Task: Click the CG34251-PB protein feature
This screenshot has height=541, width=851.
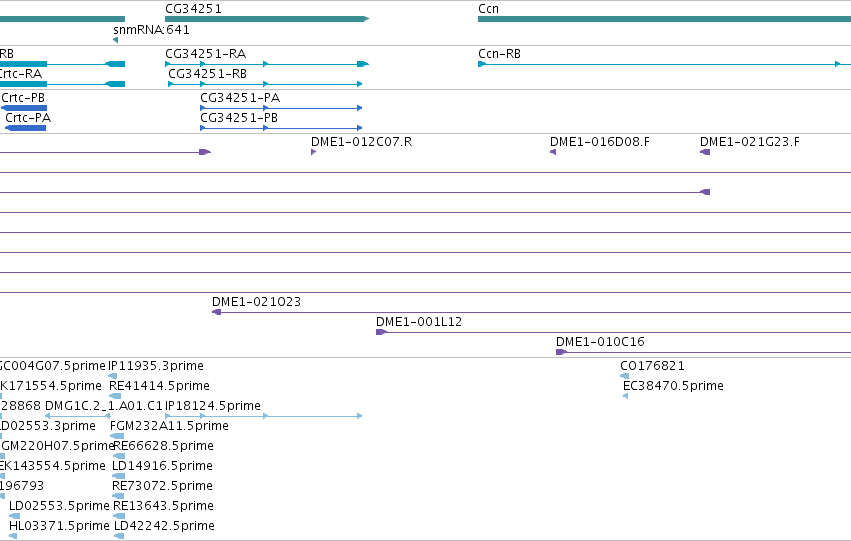Action: click(281, 128)
